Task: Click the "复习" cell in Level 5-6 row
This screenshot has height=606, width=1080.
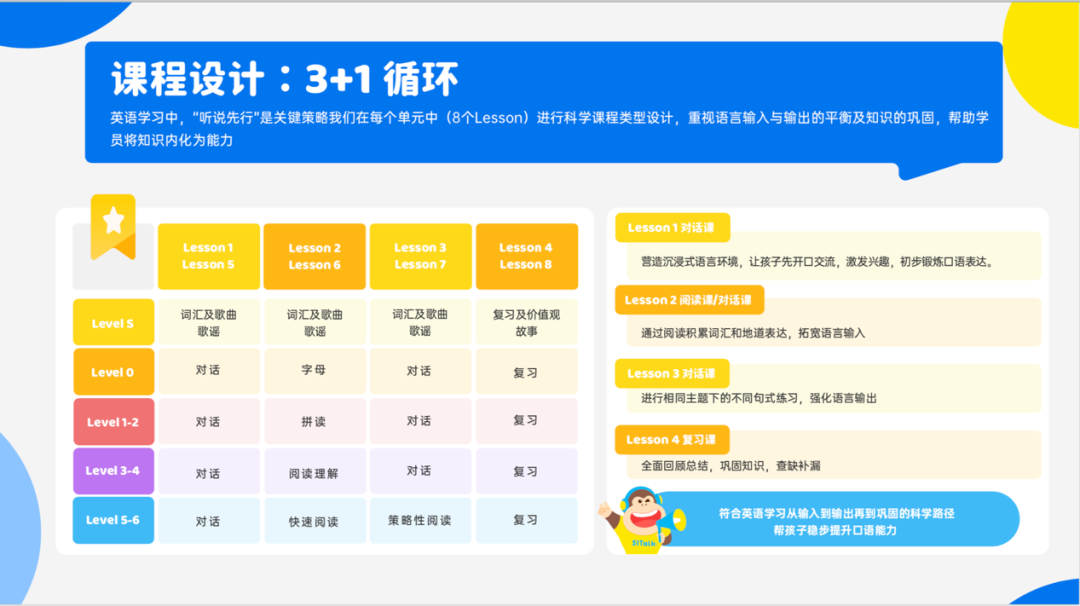Action: [526, 521]
